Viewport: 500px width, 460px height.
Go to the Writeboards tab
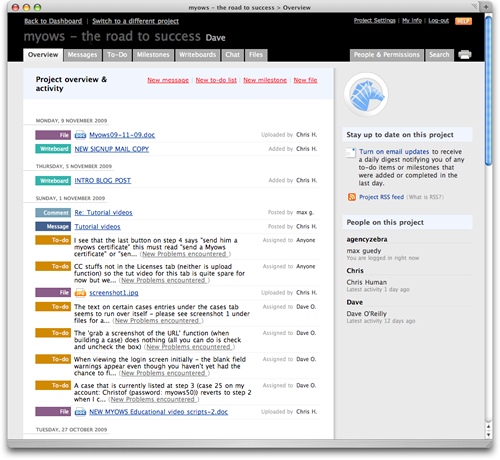coord(197,55)
